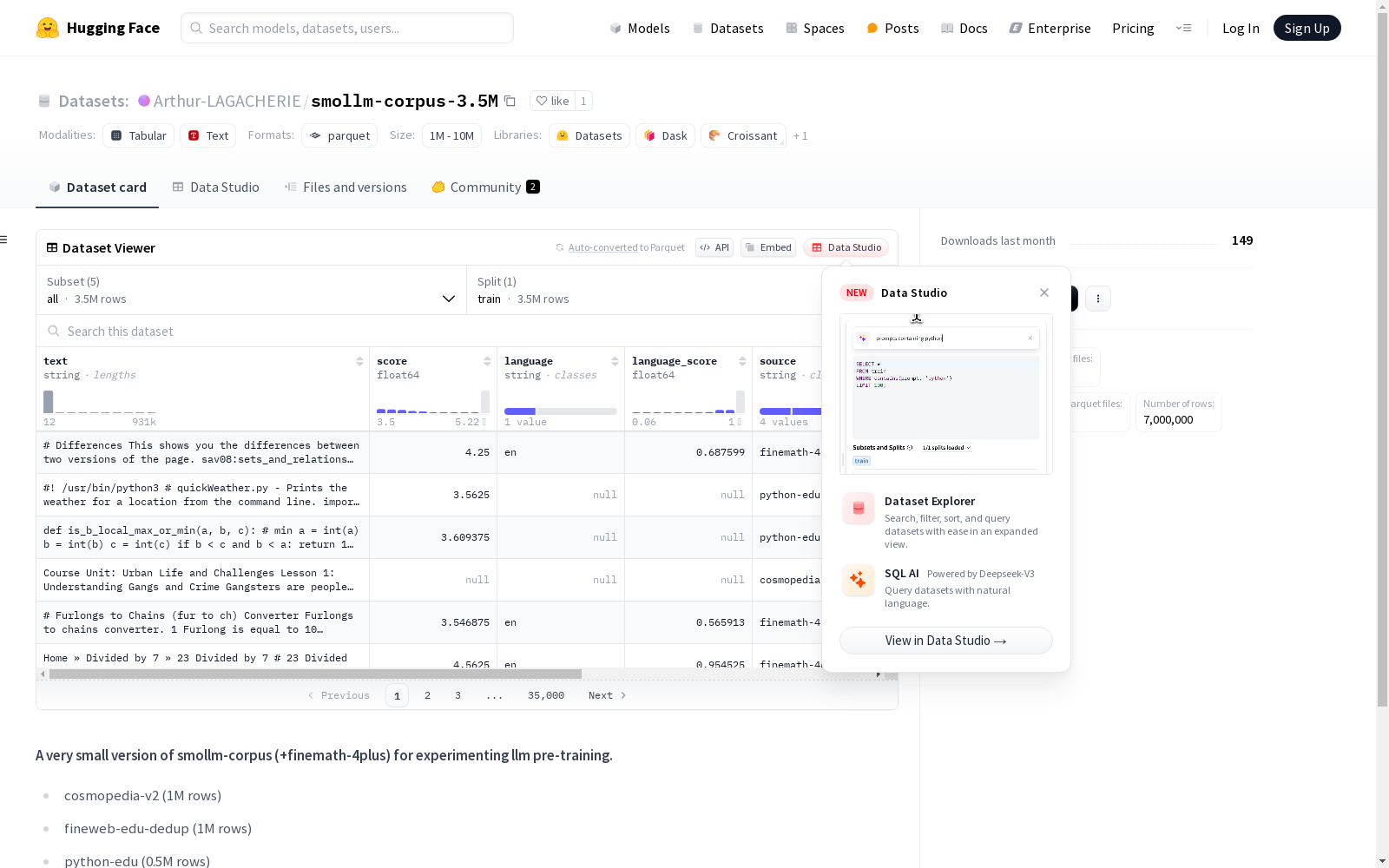Click the Data Studio preview thumbnail

tap(946, 394)
